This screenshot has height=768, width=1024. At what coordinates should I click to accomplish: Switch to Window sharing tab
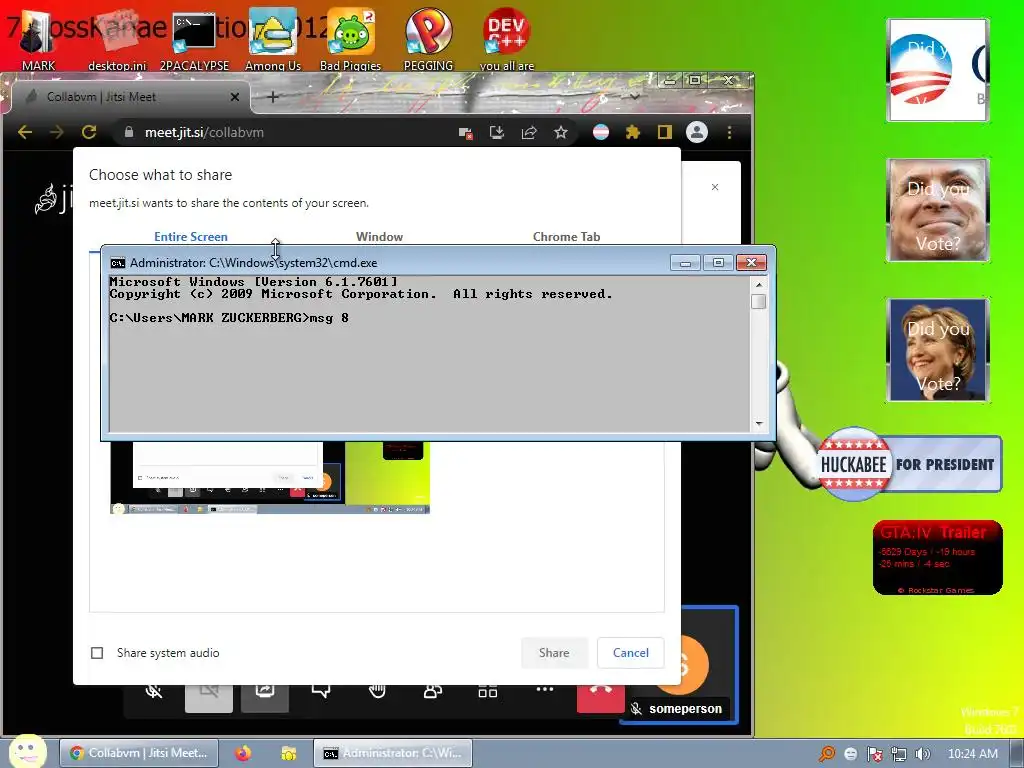click(379, 236)
